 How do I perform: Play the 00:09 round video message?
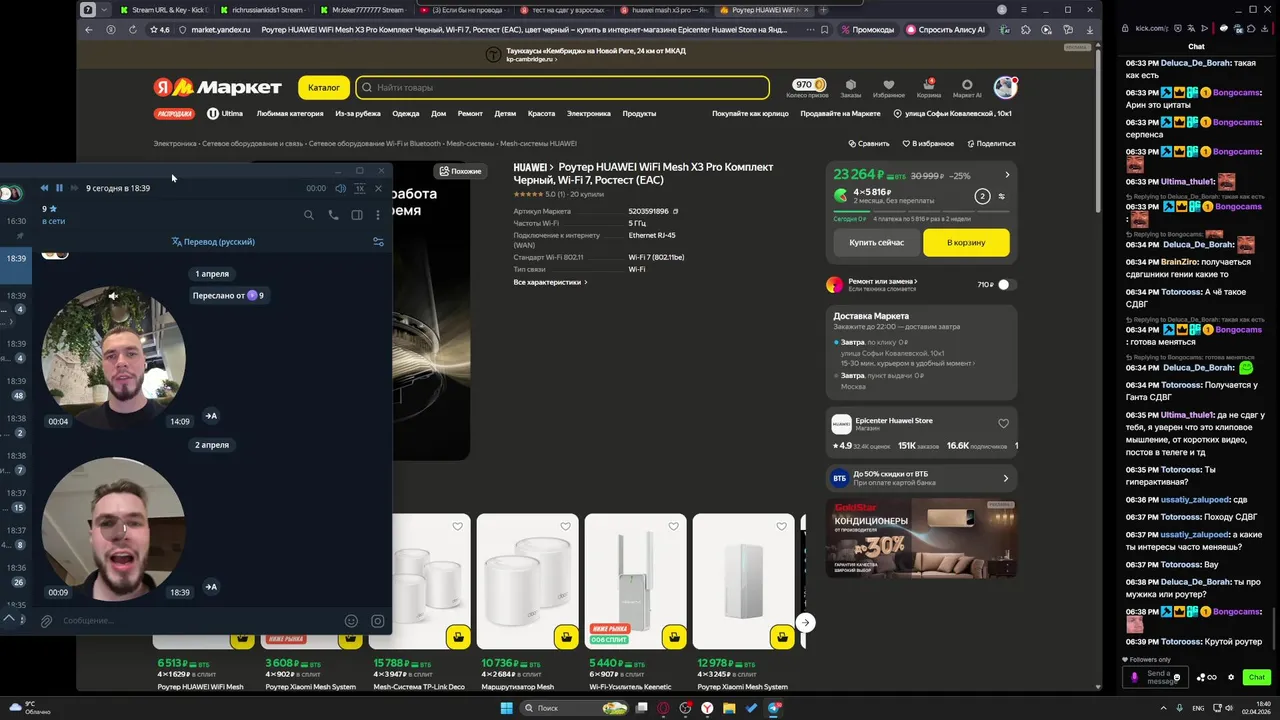[x=113, y=529]
